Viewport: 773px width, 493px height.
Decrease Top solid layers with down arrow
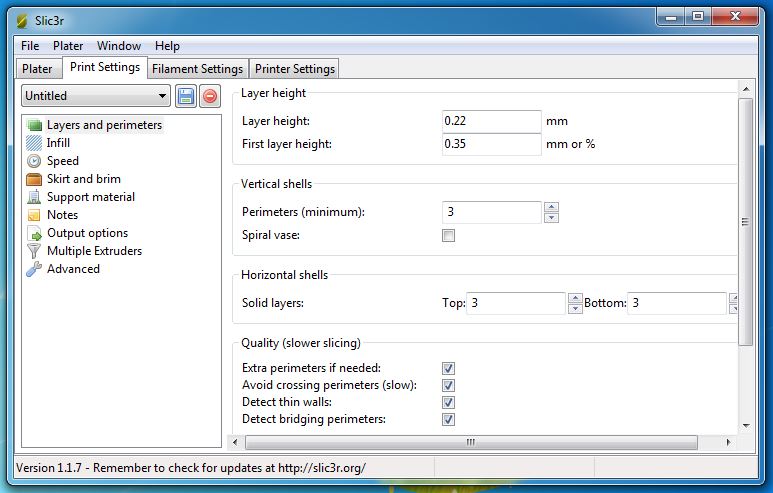point(575,309)
